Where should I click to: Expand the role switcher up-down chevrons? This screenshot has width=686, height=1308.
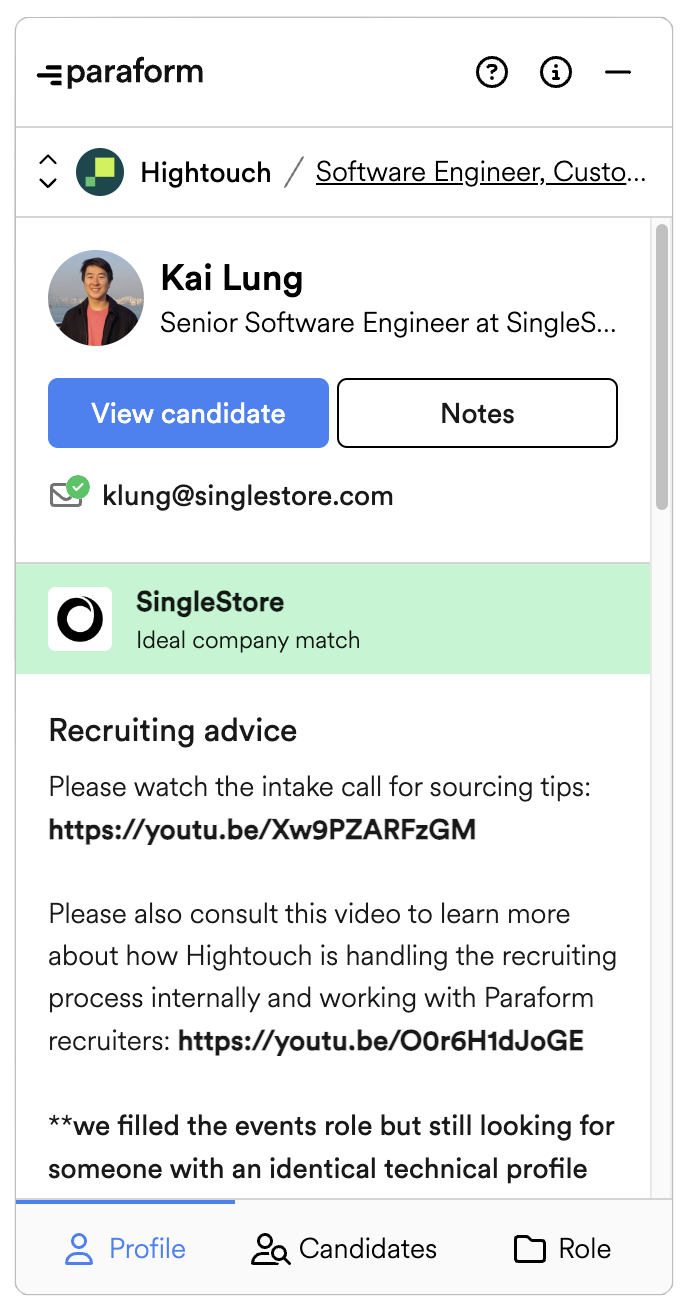coord(47,171)
